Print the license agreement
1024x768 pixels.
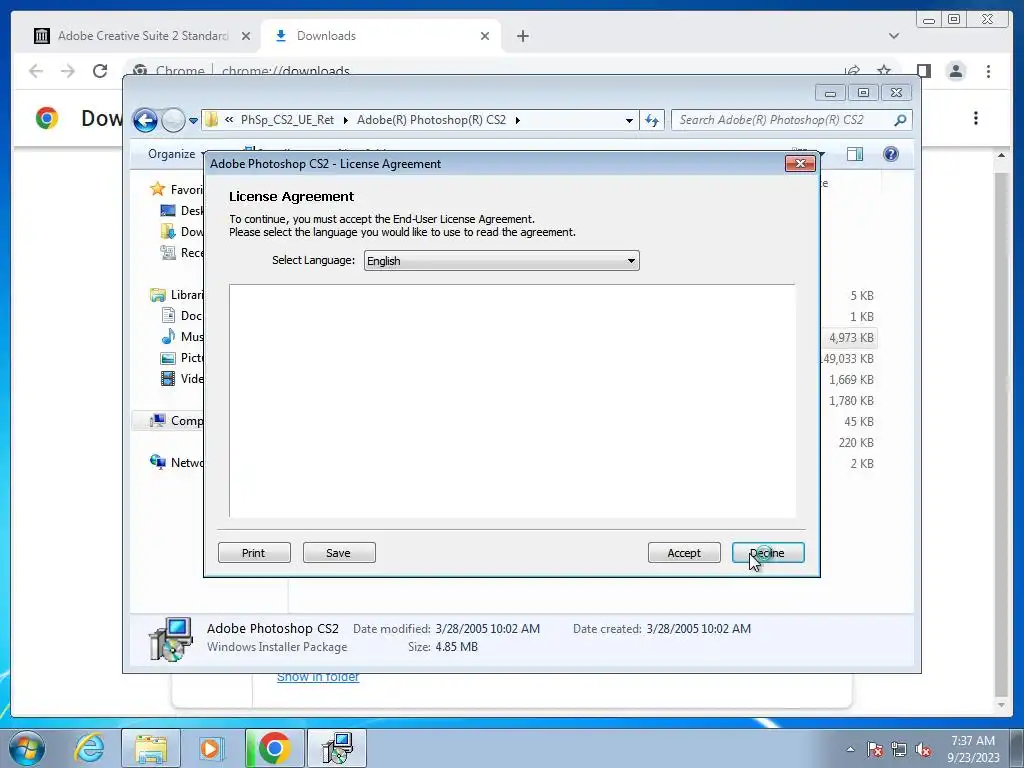click(x=253, y=552)
